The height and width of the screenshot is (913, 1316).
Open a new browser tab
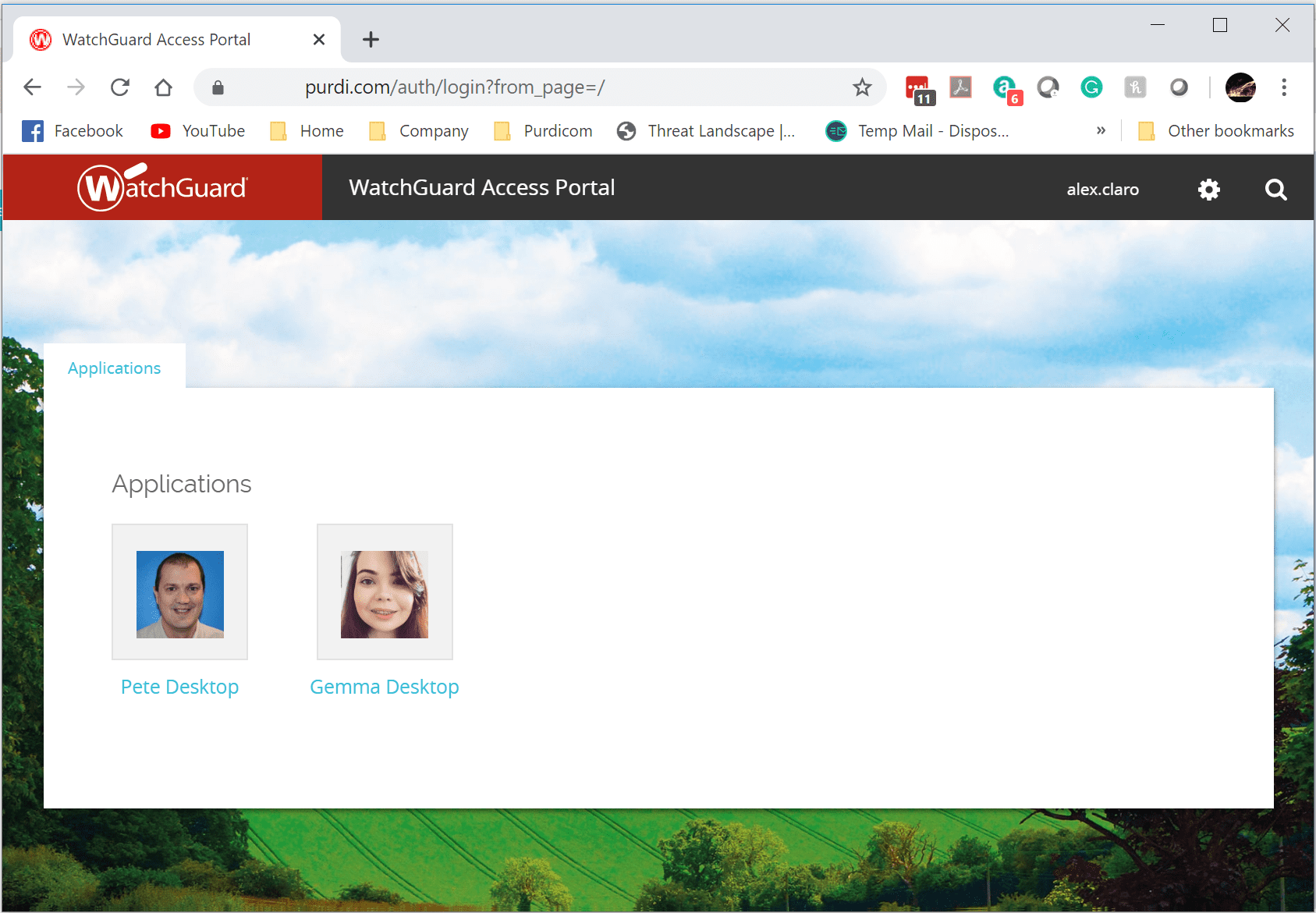coord(371,39)
